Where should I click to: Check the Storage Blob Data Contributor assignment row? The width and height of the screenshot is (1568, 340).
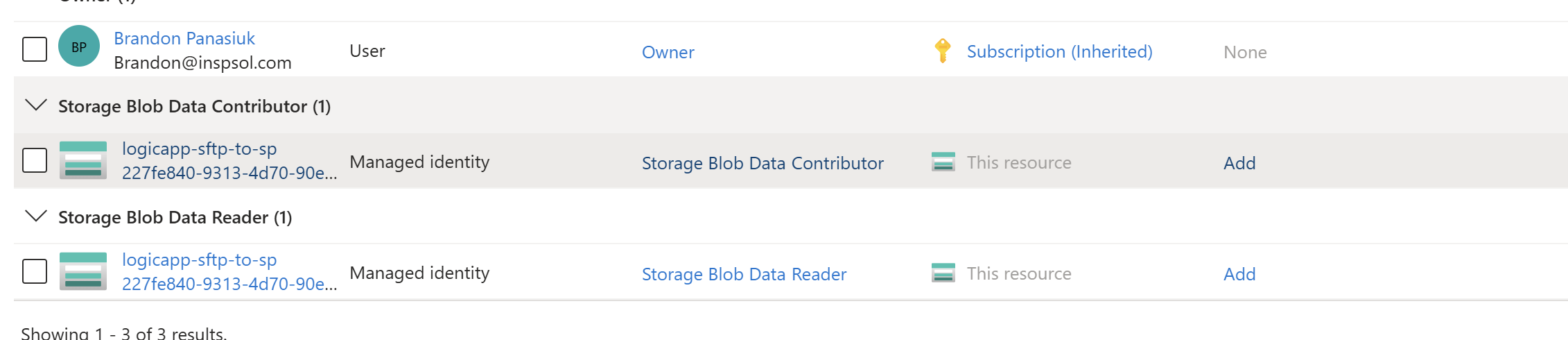click(35, 160)
